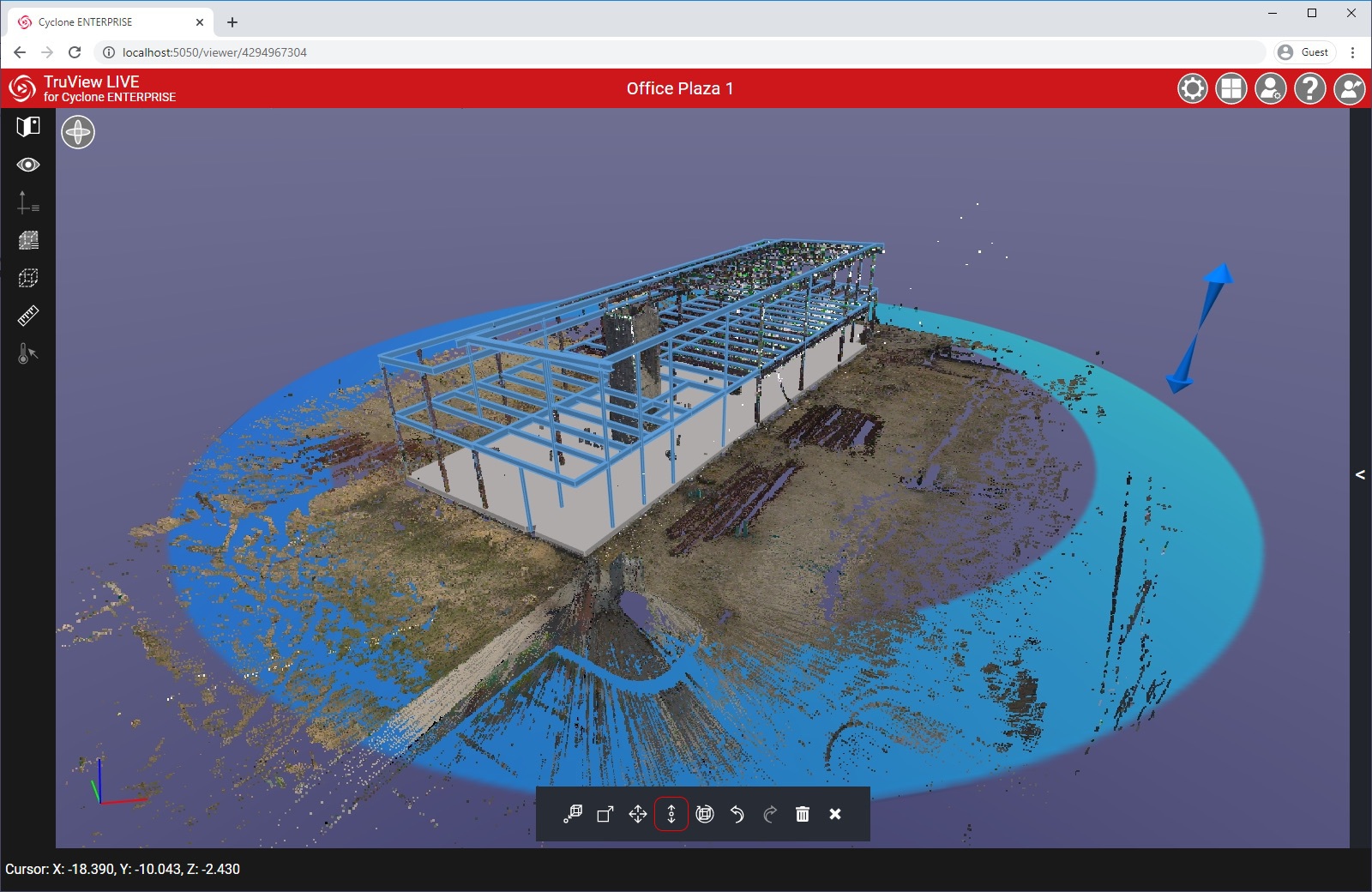Screen dimensions: 1372x892
Task: Select the four-arrow move box tool
Action: [x=638, y=814]
